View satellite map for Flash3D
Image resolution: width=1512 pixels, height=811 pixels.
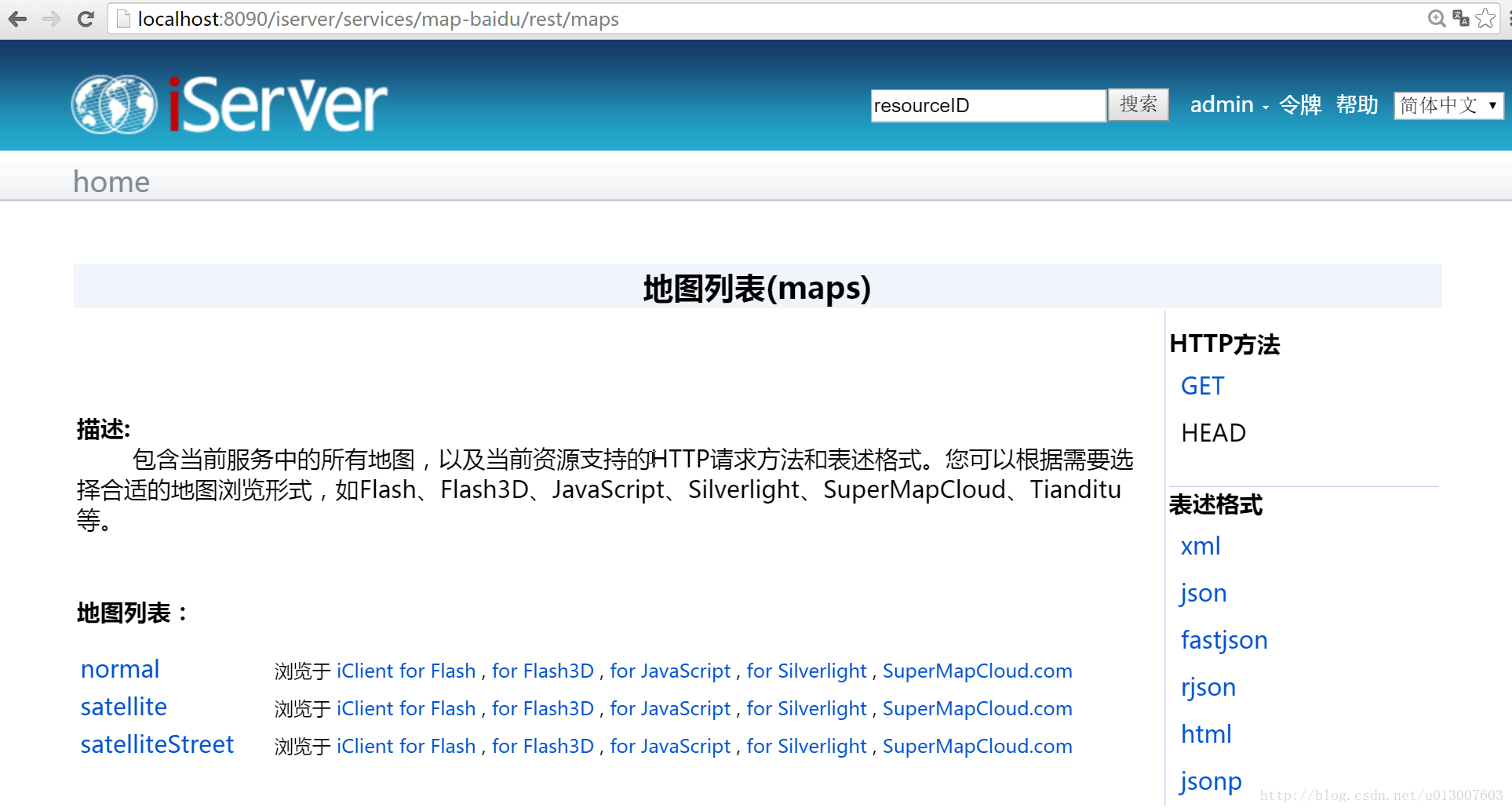click(x=543, y=708)
